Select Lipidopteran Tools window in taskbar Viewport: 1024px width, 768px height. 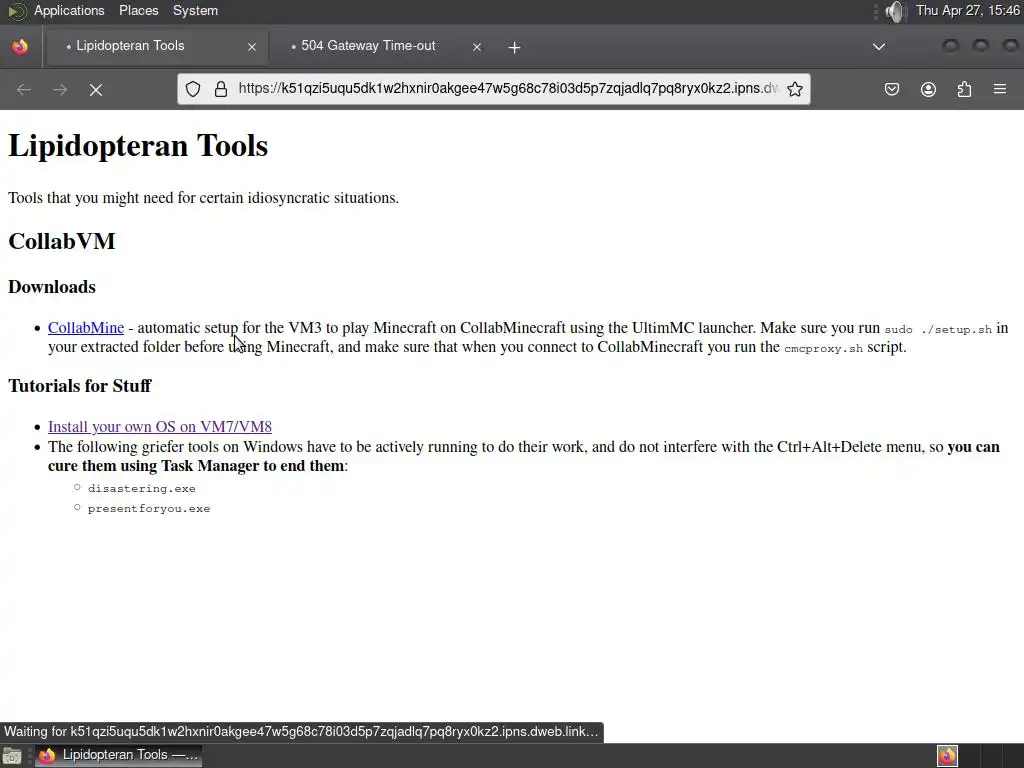(x=118, y=756)
